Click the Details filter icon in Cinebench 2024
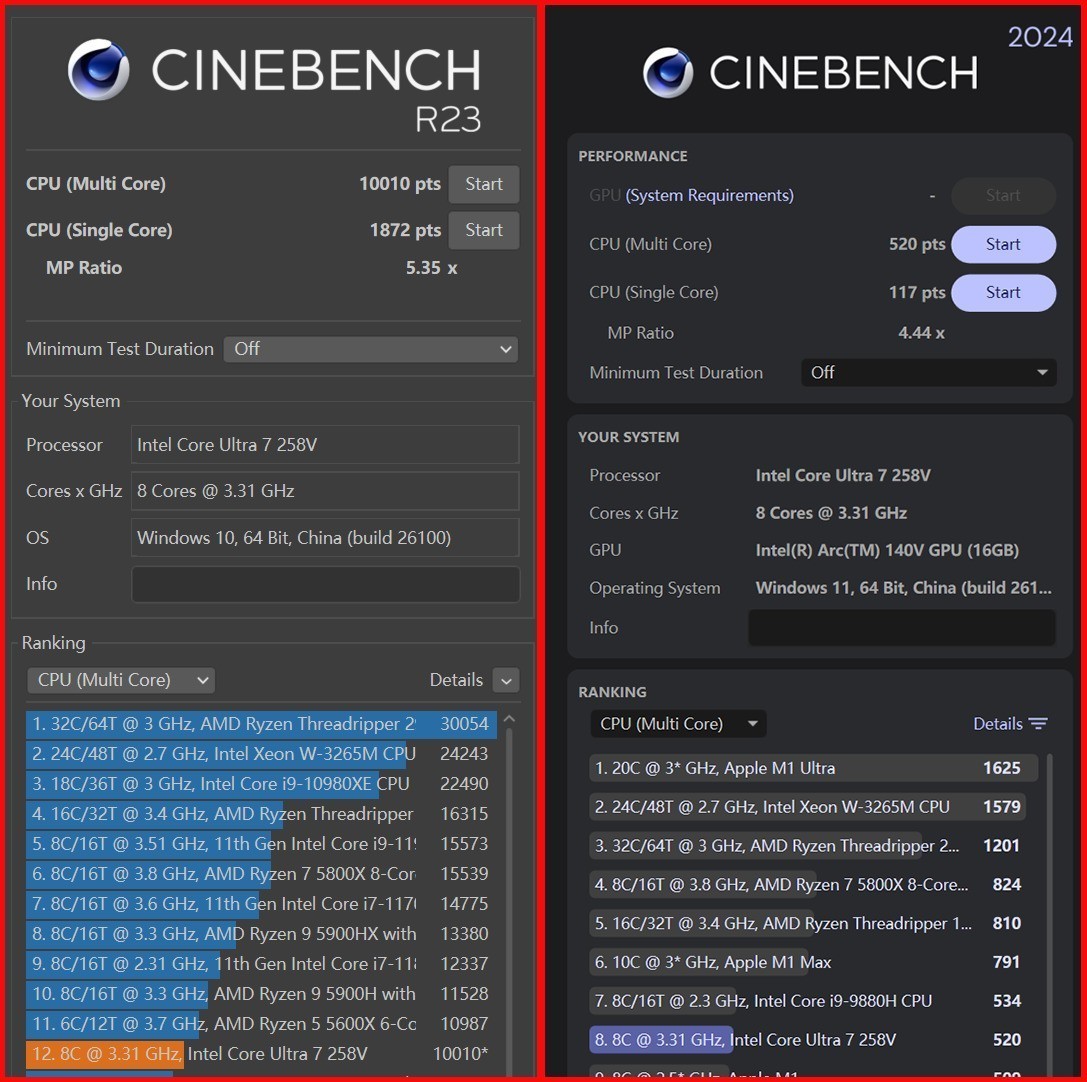This screenshot has width=1087, height=1082. click(x=1038, y=724)
